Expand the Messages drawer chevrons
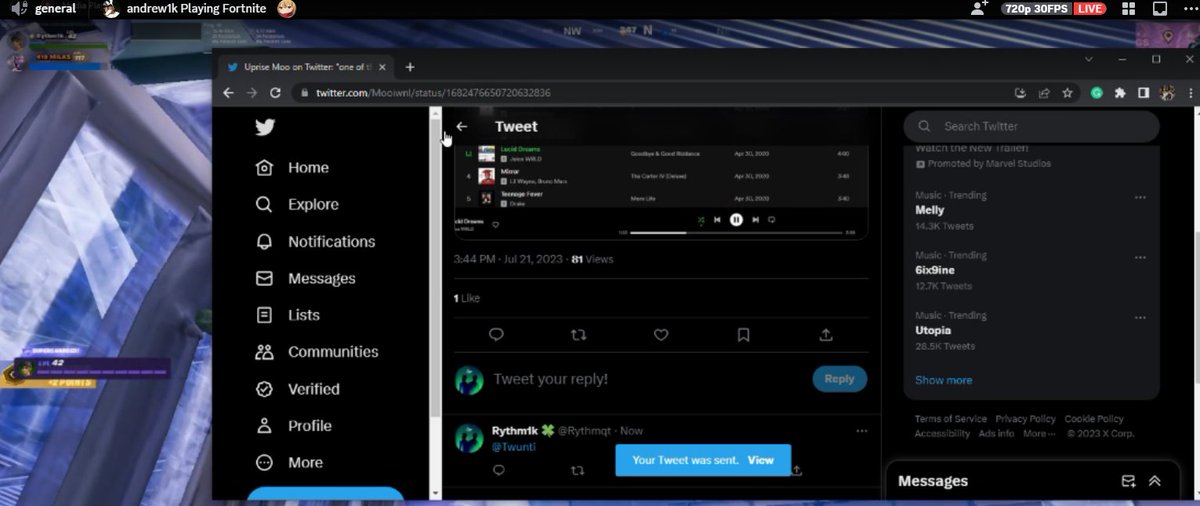The height and width of the screenshot is (506, 1200). point(1155,481)
